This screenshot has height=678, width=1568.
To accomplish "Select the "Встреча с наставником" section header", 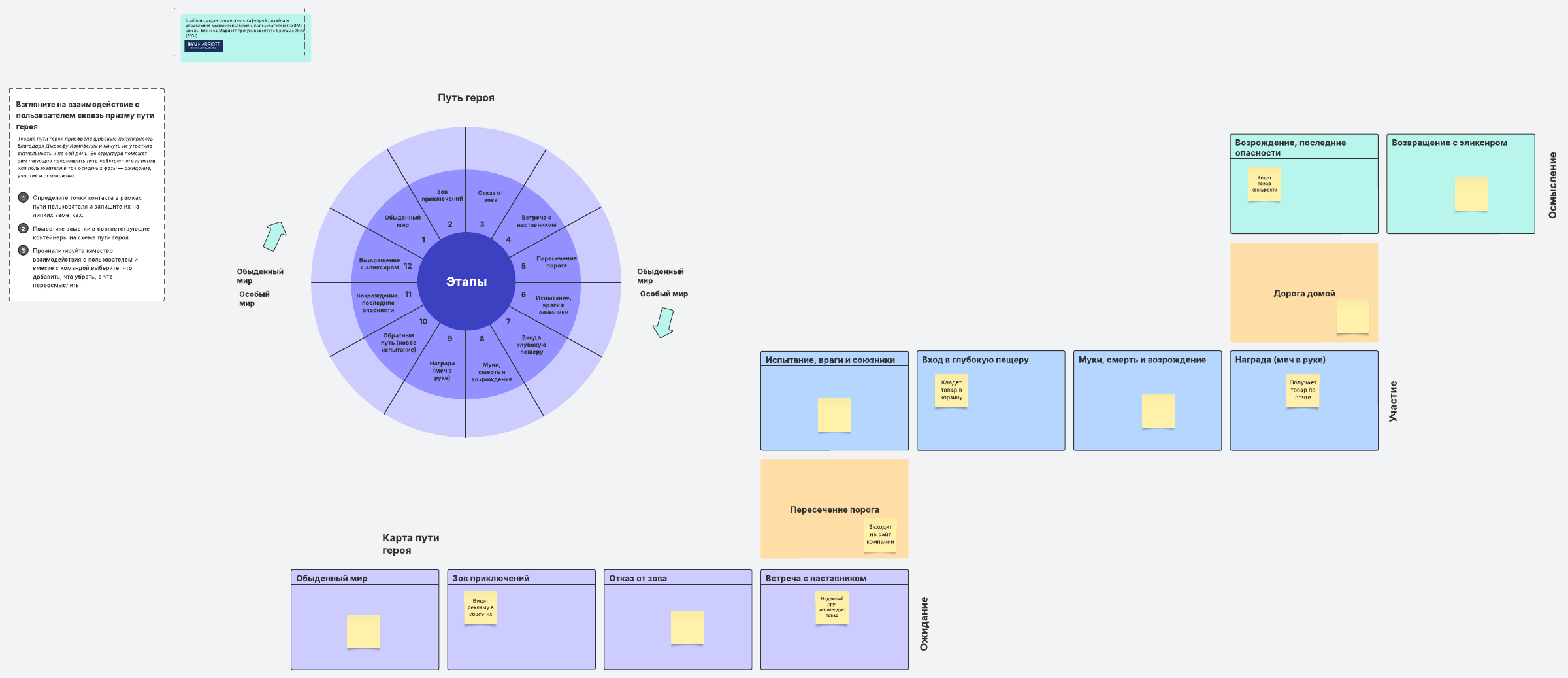I will [x=816, y=578].
